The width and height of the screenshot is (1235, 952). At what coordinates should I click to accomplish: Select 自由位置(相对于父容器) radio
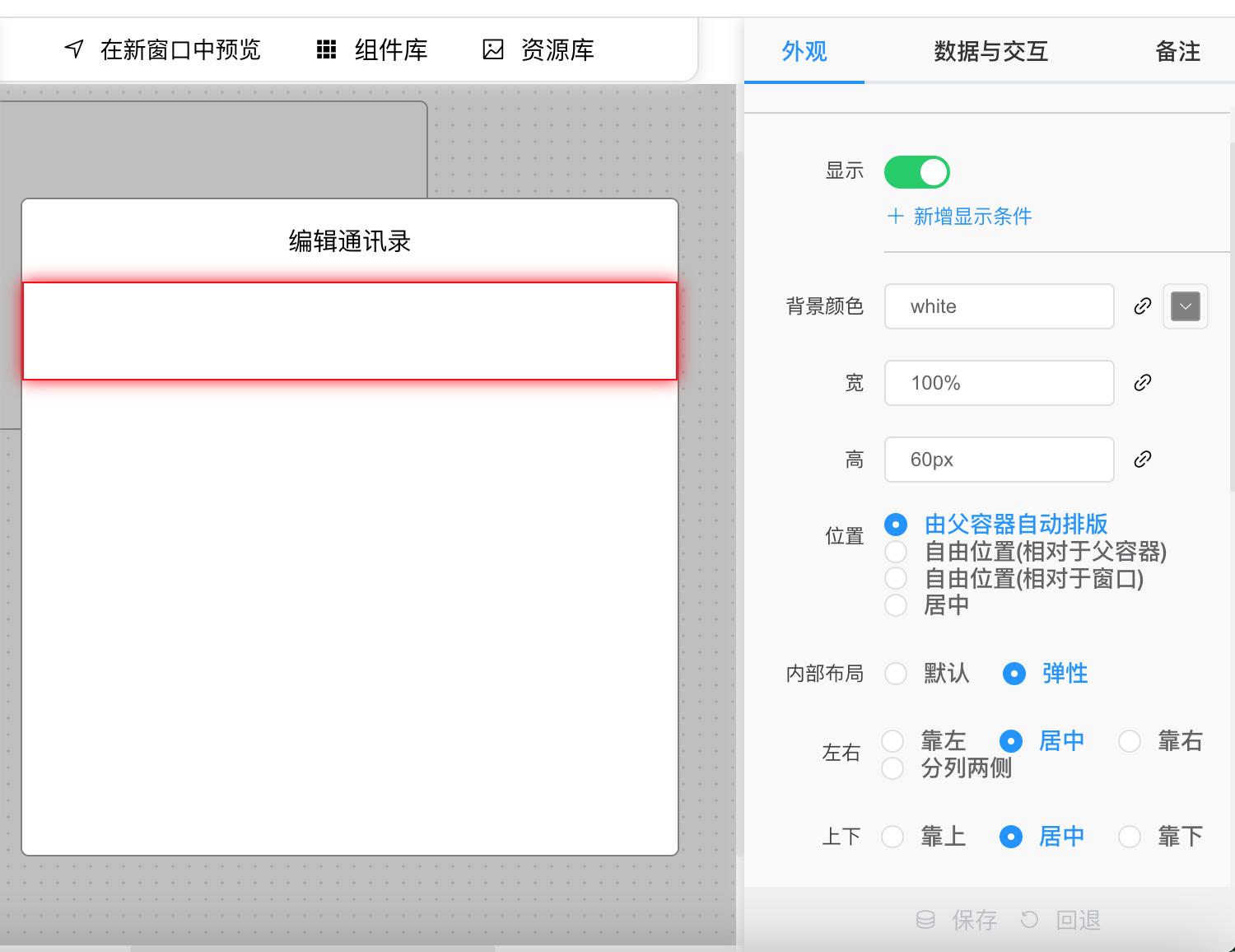tap(896, 552)
